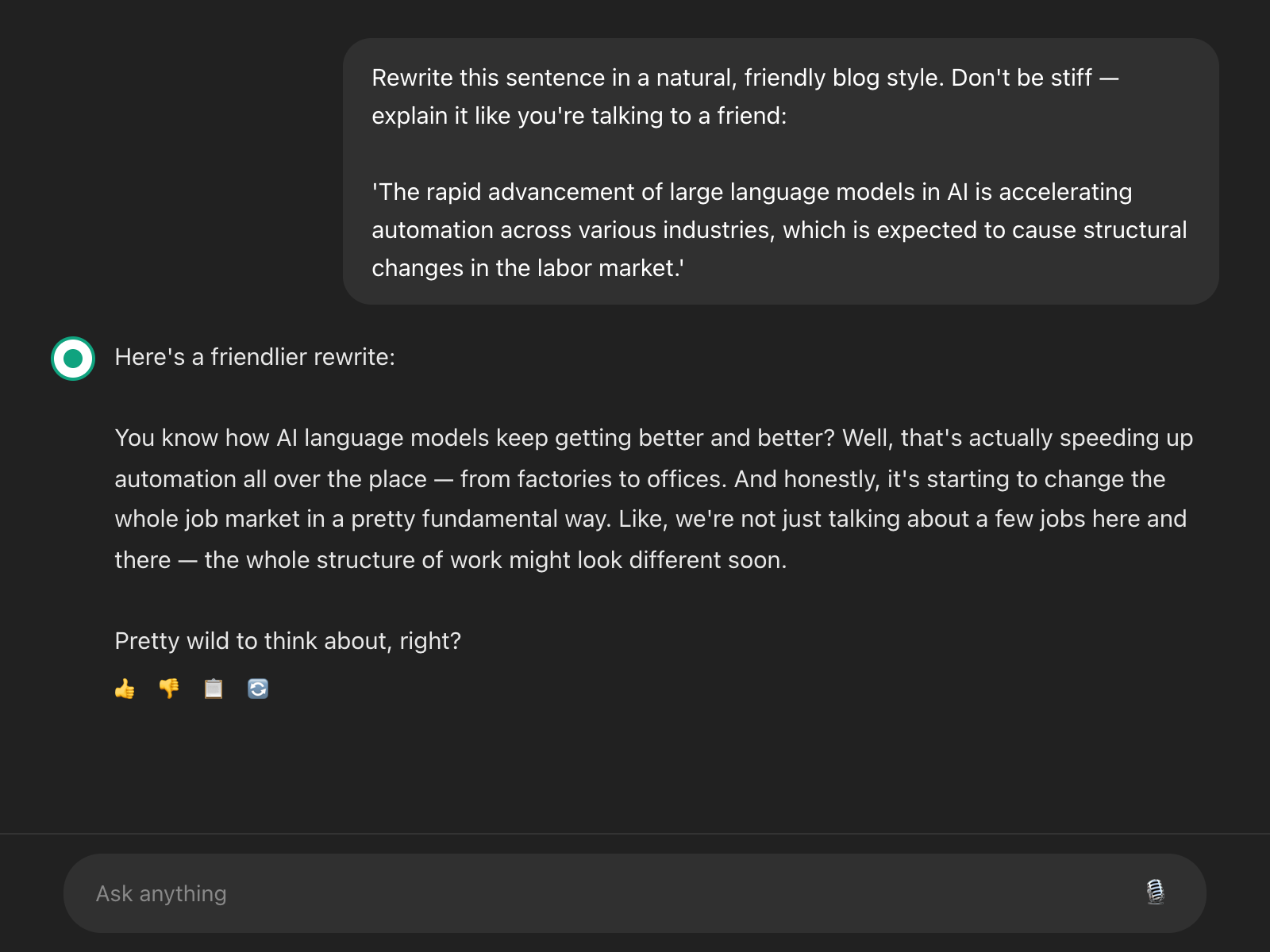
Task: Click the prompt line starting "explain it like"
Action: coord(579,116)
